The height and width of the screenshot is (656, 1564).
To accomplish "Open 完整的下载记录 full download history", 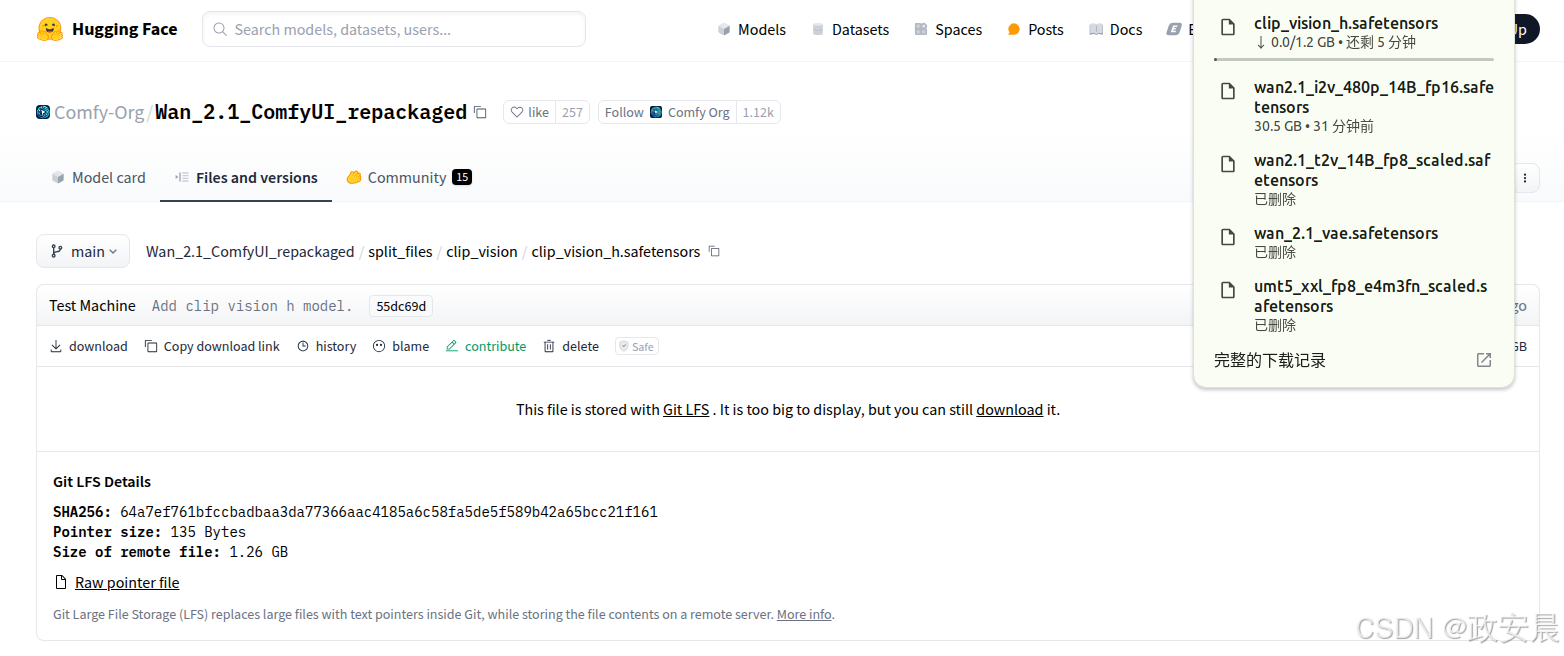I will click(x=1353, y=360).
